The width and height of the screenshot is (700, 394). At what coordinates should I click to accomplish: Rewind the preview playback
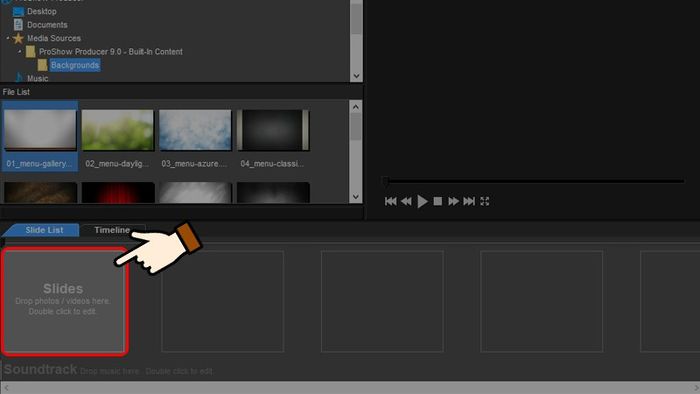[406, 201]
